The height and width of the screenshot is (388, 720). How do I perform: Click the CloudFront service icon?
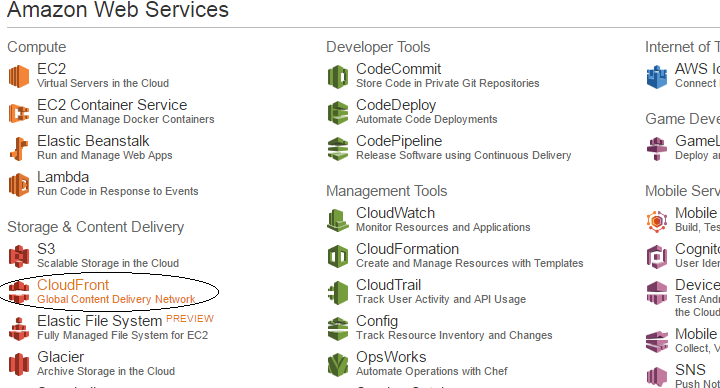(x=19, y=292)
